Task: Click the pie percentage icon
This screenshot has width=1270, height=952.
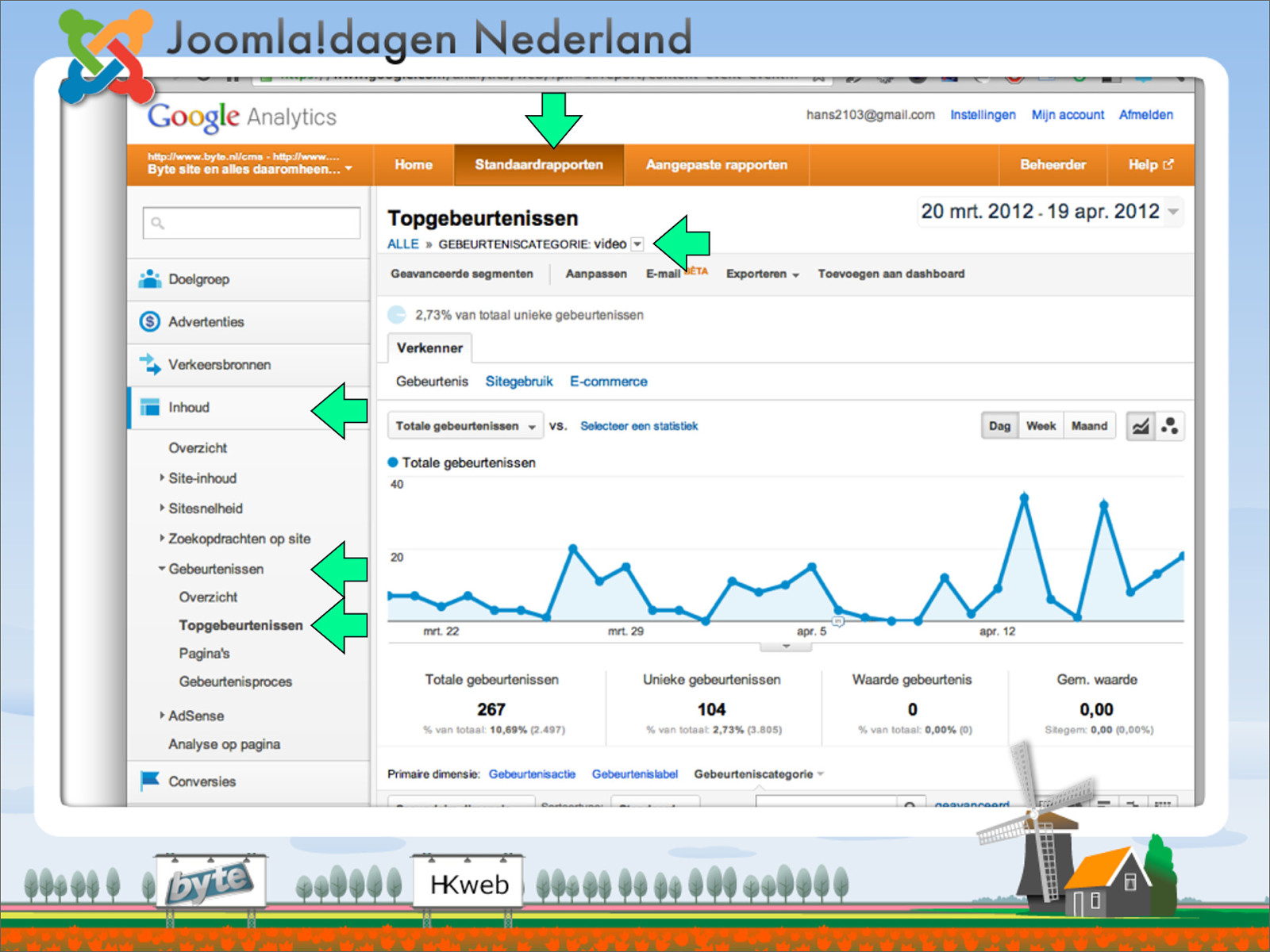Action: click(x=397, y=315)
